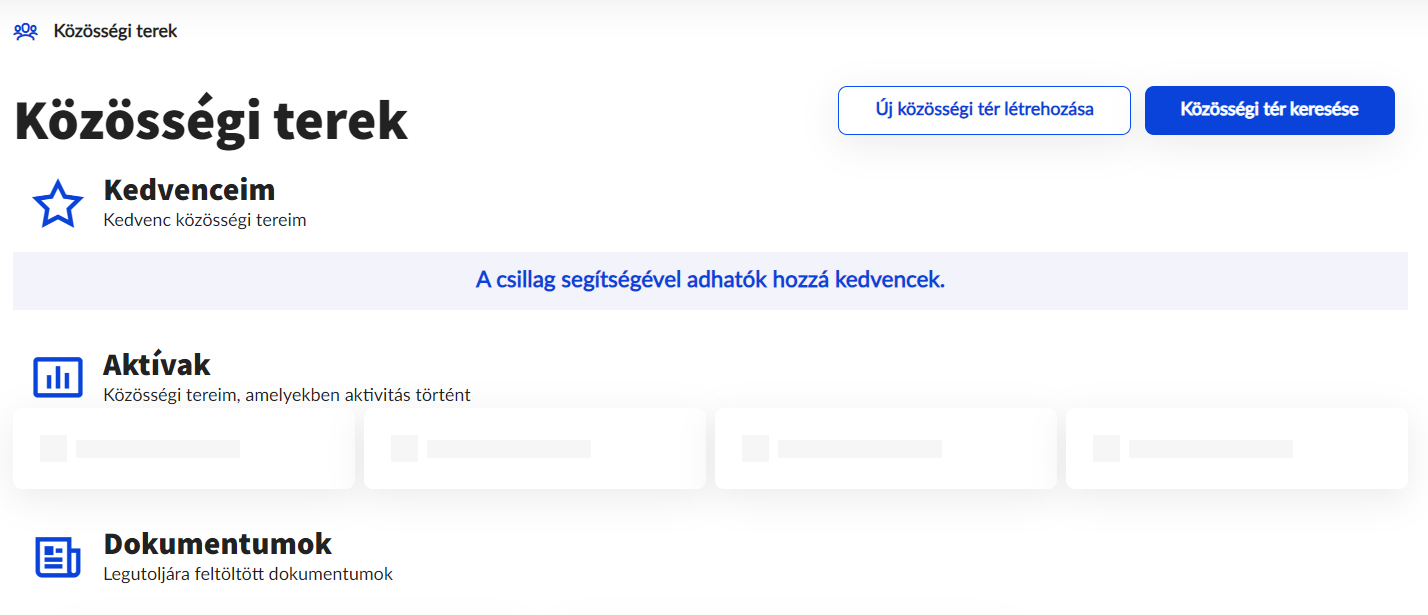Click the bar chart icon beside Aktívak

pos(57,377)
